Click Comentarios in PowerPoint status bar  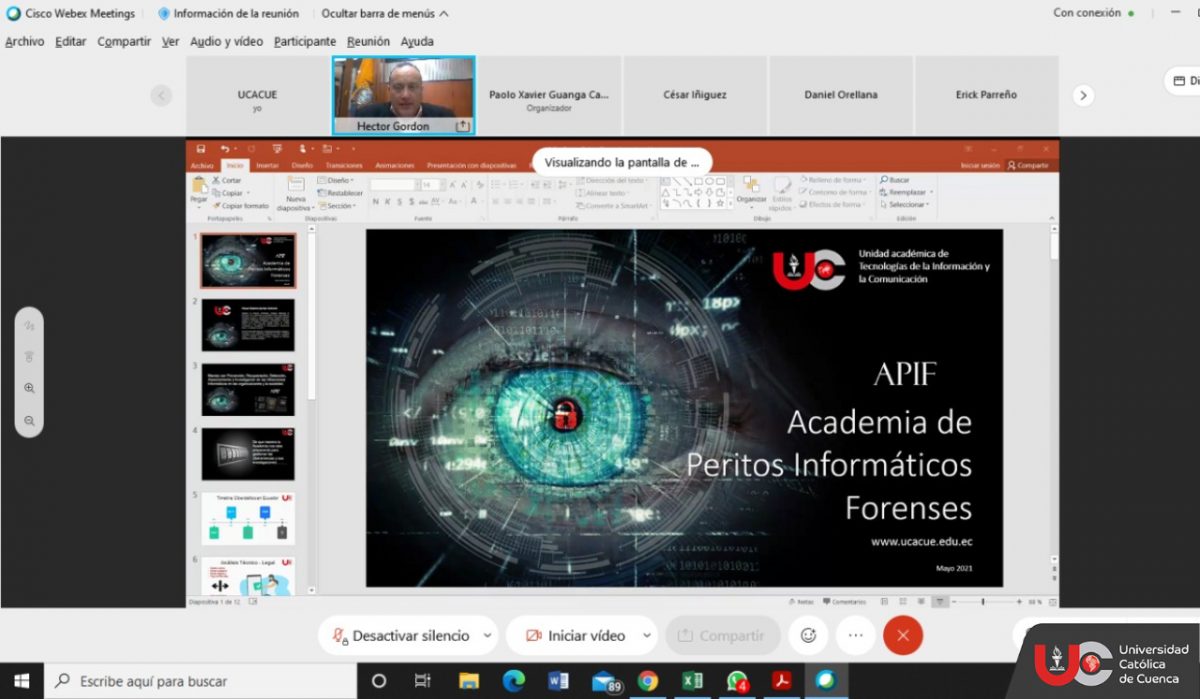point(845,602)
